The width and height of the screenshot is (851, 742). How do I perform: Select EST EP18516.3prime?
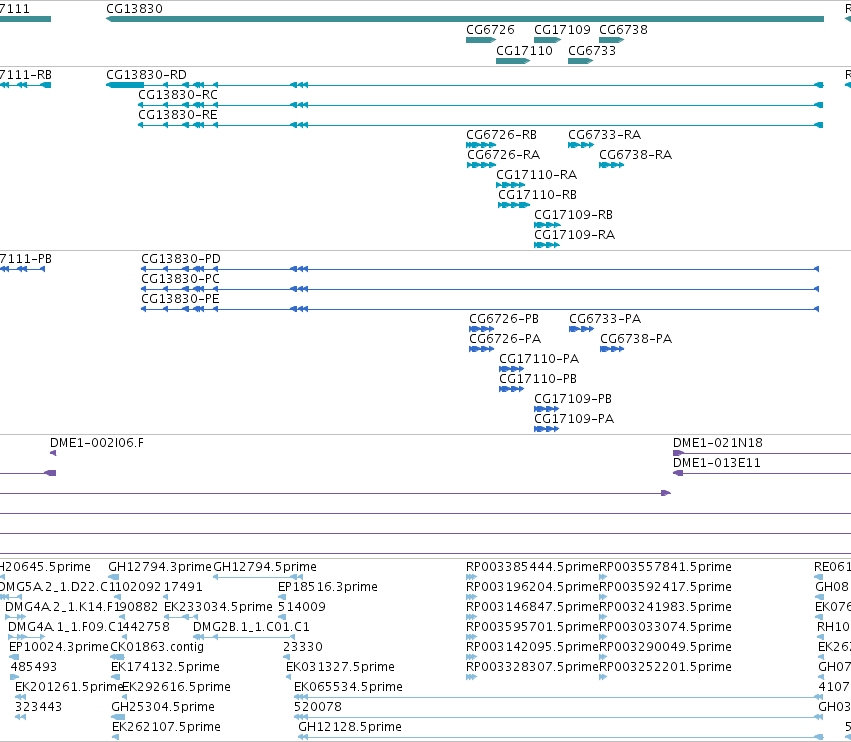coord(282,597)
